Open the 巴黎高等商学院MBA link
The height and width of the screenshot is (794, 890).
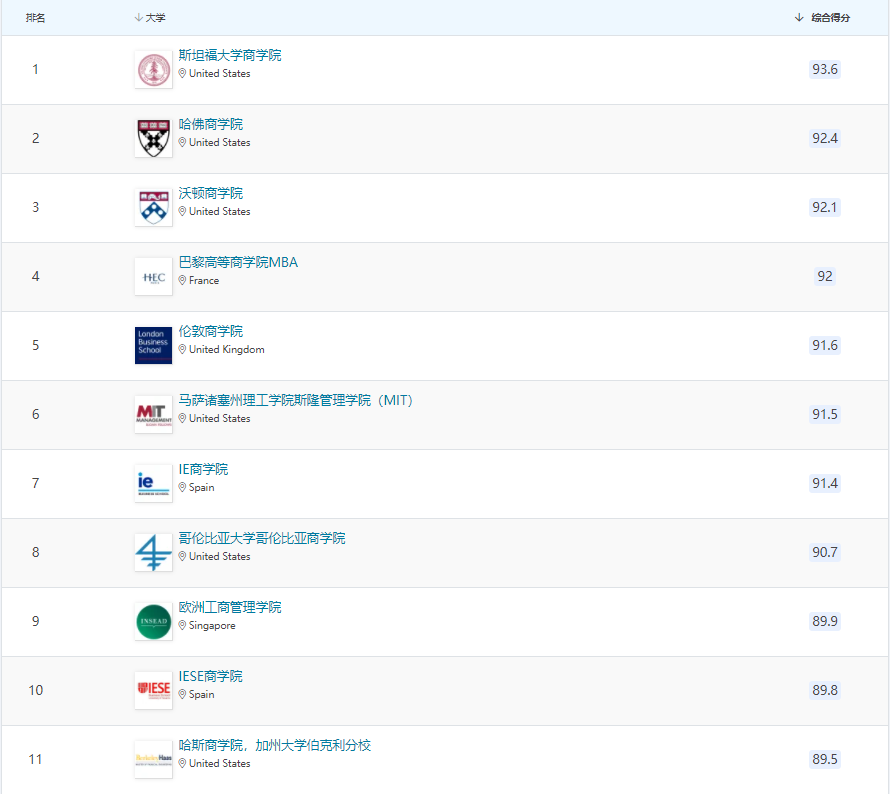(238, 262)
